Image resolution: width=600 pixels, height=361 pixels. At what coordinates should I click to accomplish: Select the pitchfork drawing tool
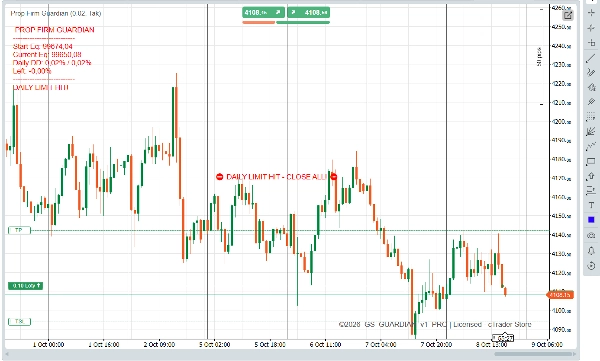point(591,87)
